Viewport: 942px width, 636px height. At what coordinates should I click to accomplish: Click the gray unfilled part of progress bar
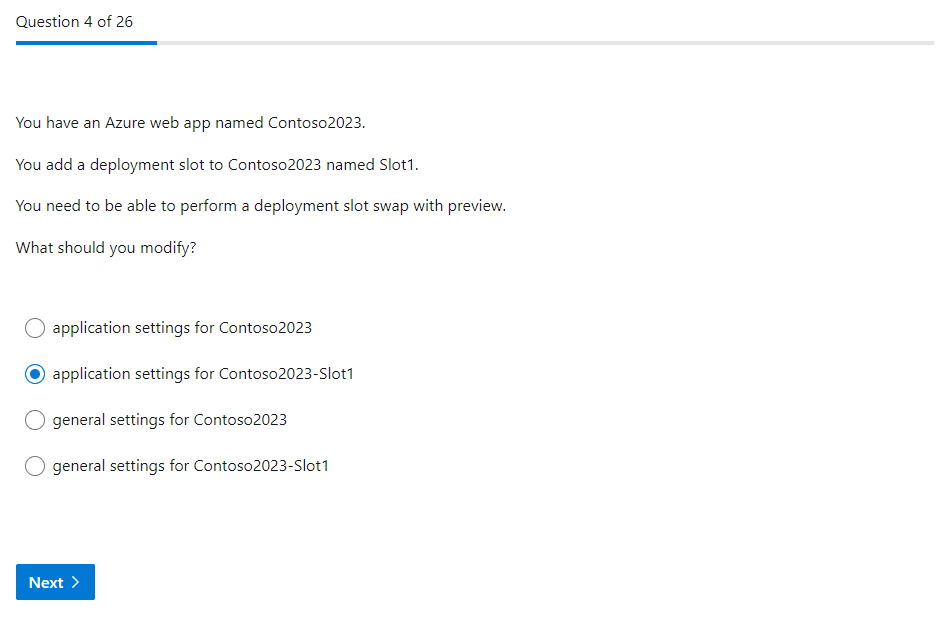tap(545, 43)
